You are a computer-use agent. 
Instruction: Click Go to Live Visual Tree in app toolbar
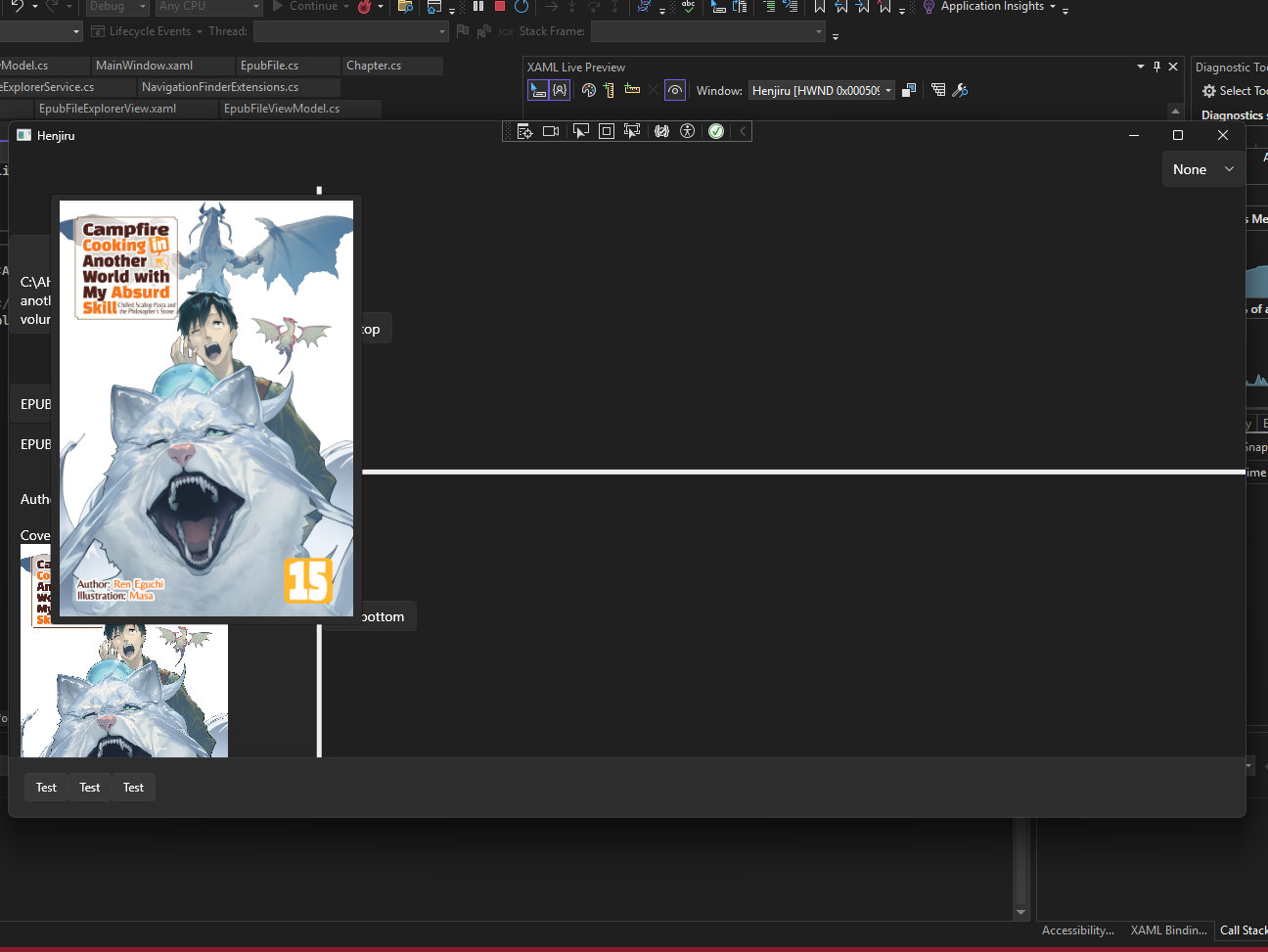tap(525, 131)
